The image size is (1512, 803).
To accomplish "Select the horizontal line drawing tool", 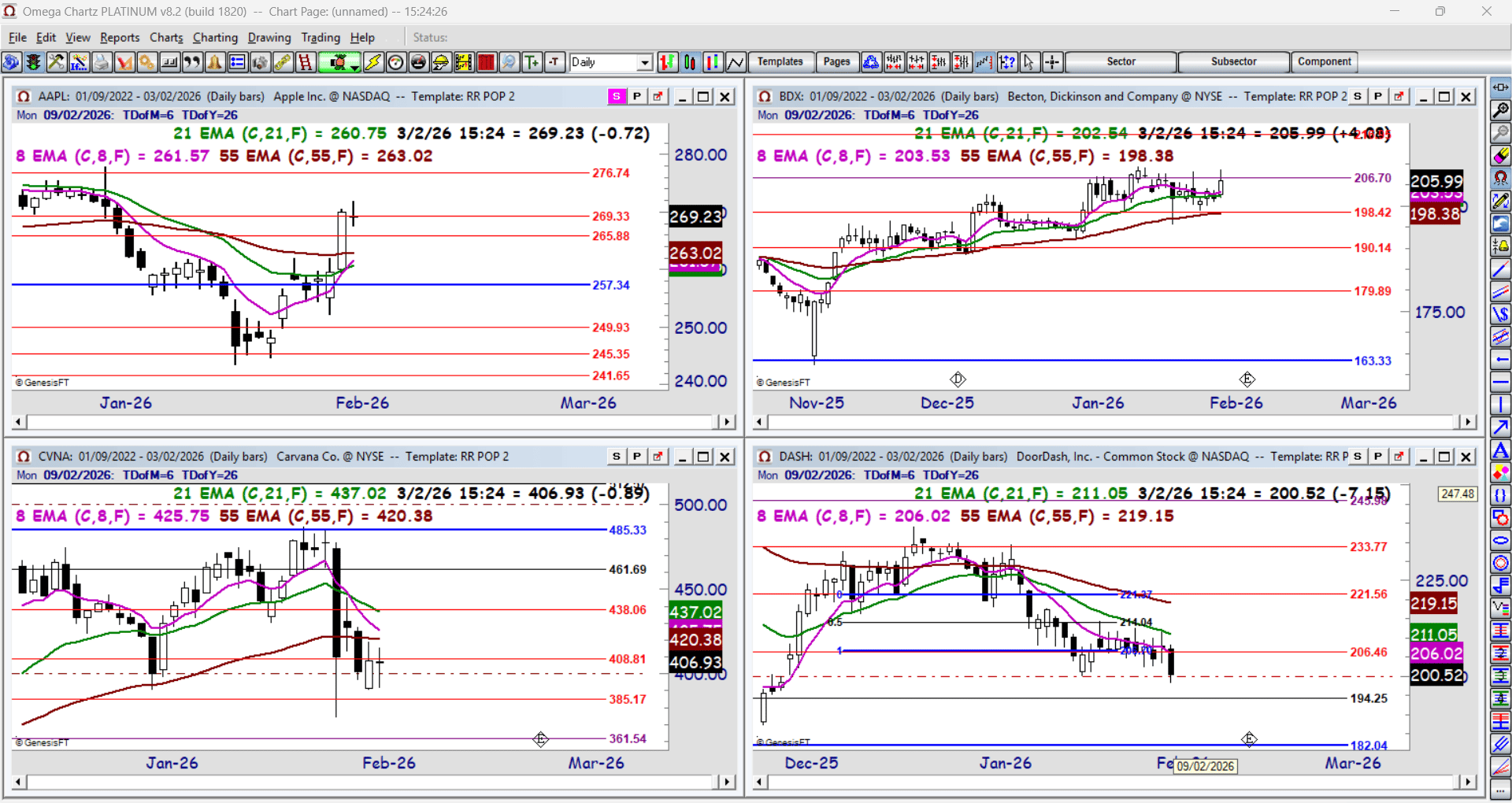I will coord(1501,383).
